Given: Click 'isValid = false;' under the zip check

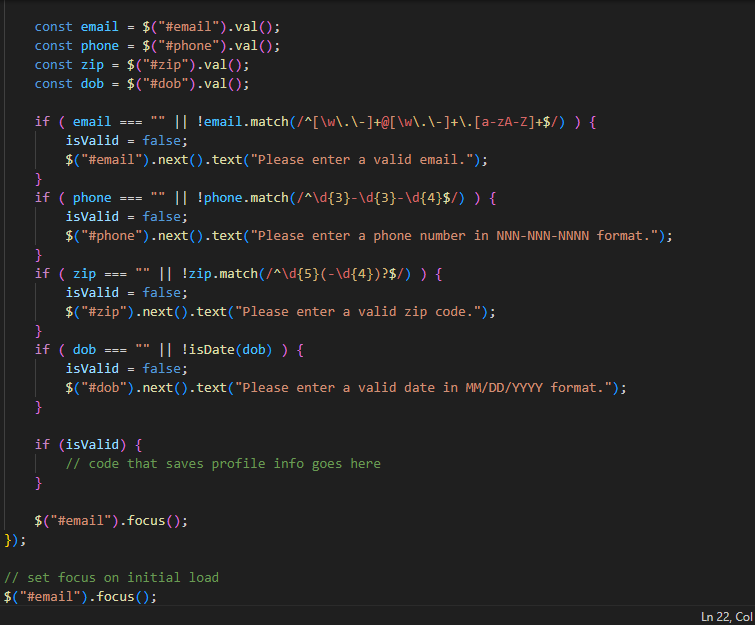Looking at the screenshot, I should click(x=127, y=293).
